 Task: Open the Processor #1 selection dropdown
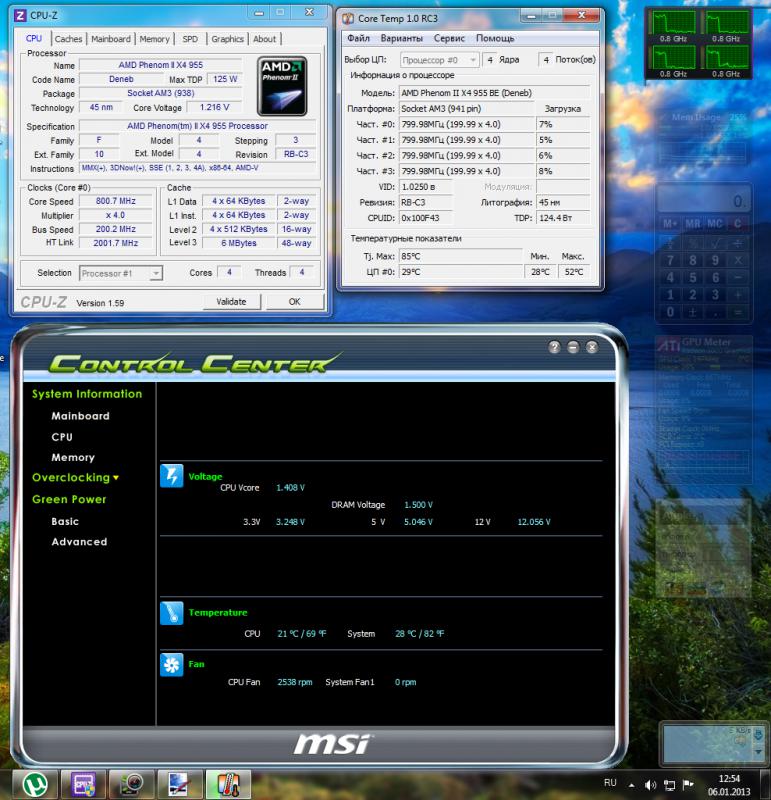pos(121,273)
